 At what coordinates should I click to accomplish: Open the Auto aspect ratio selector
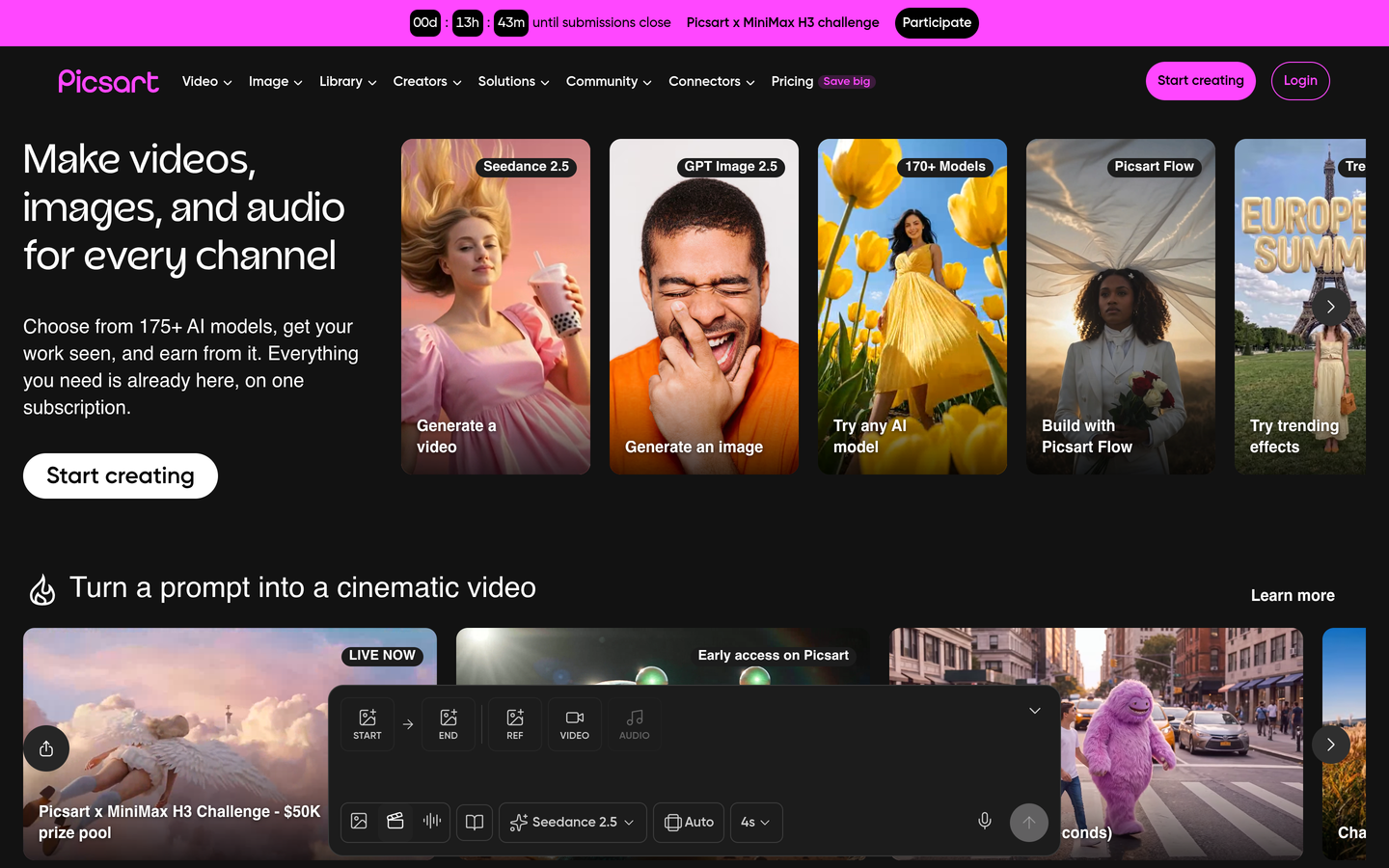coord(689,823)
